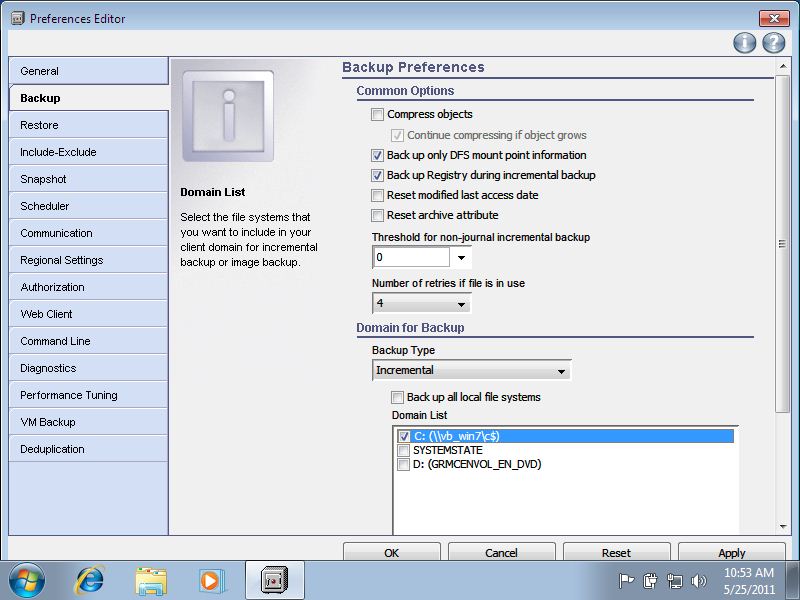Open the Authorization tab
Image resolution: width=800 pixels, height=600 pixels.
pyautogui.click(x=88, y=287)
